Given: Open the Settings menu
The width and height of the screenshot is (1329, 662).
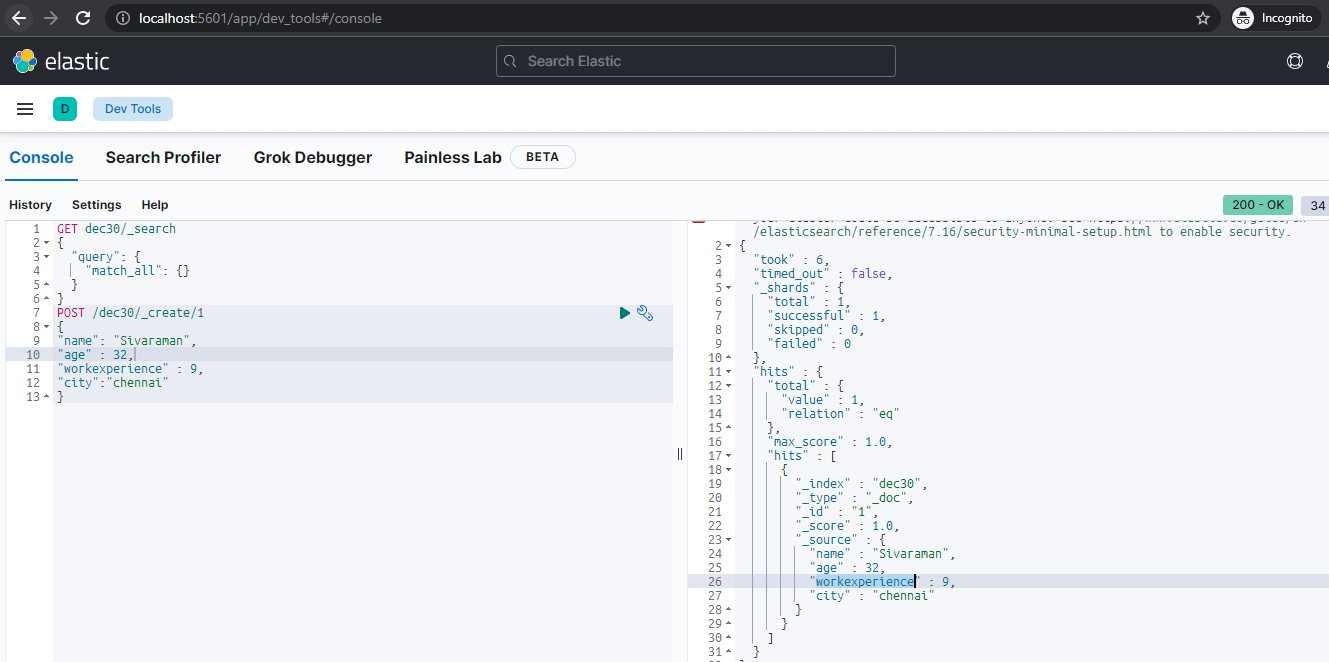Looking at the screenshot, I should pos(96,205).
